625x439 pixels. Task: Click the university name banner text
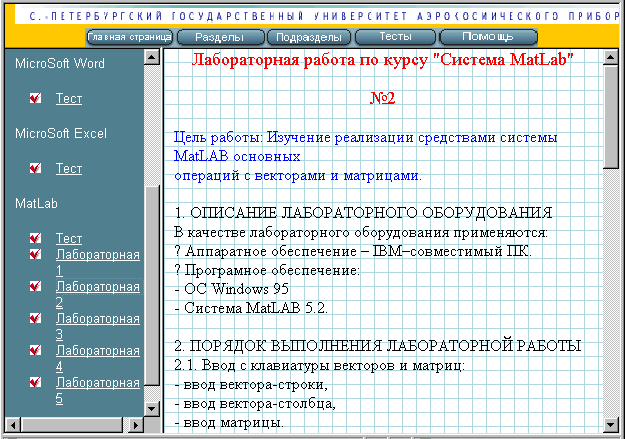click(x=324, y=16)
